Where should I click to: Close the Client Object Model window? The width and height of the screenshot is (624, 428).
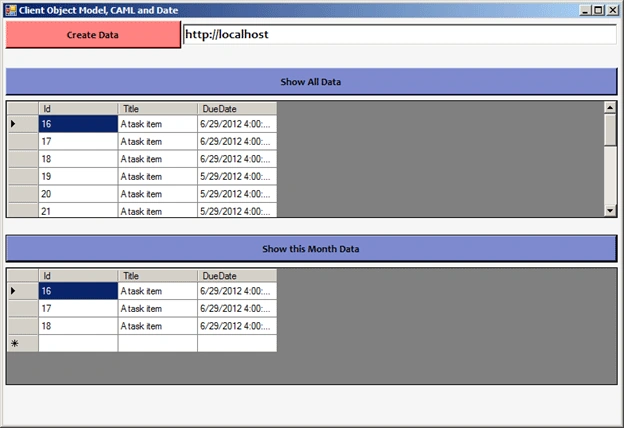coord(612,10)
